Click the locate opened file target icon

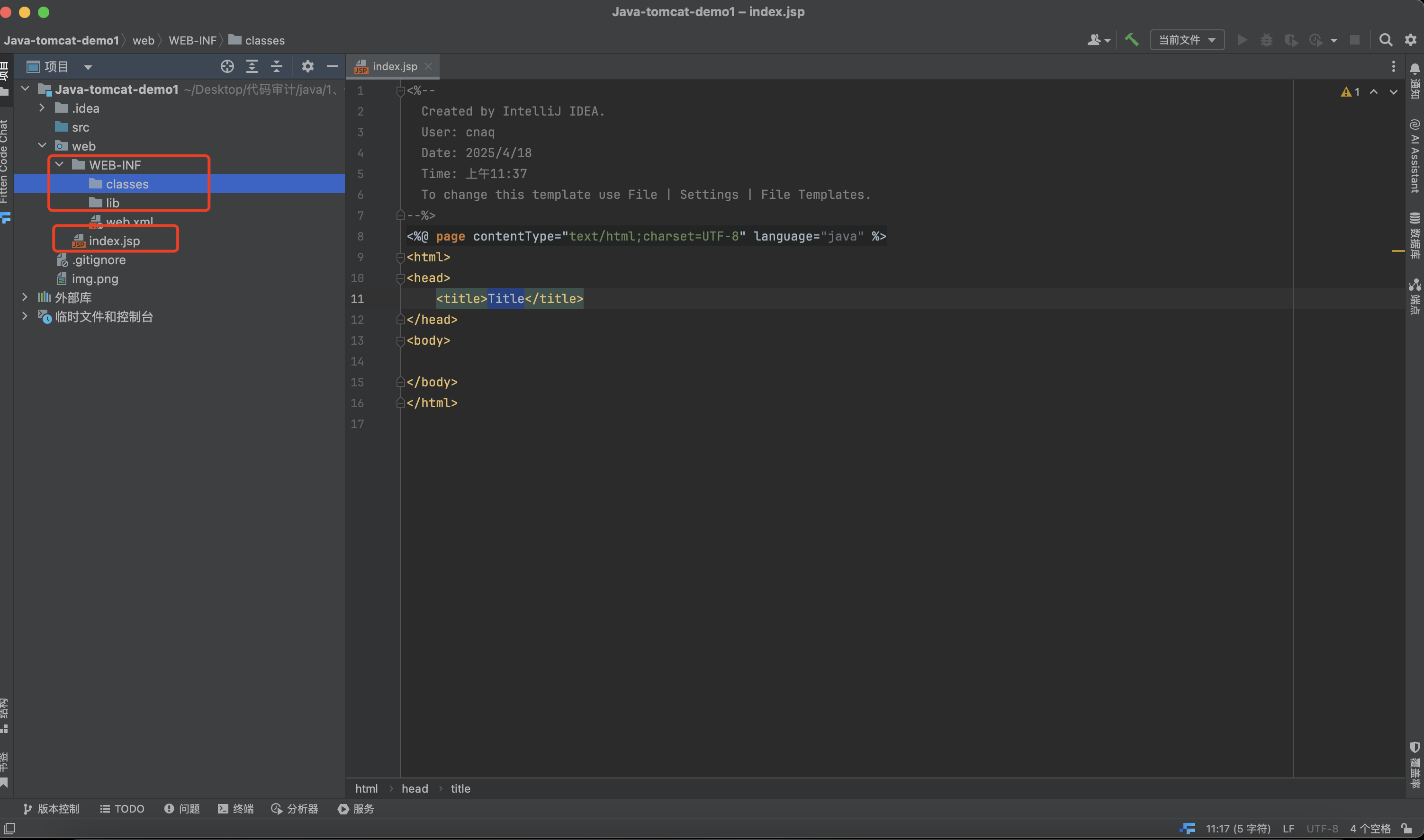tap(227, 67)
